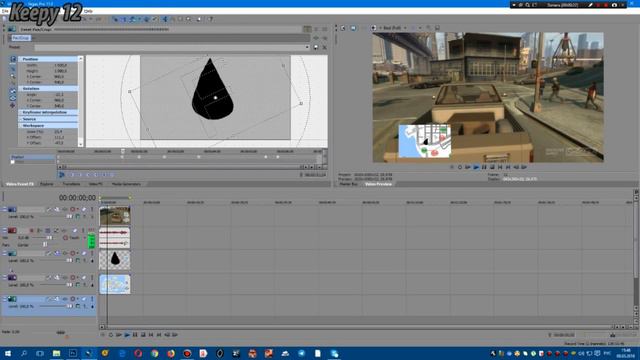640x360 pixels.
Task: Click Go to Start in the timeline transport
Action: (151, 335)
